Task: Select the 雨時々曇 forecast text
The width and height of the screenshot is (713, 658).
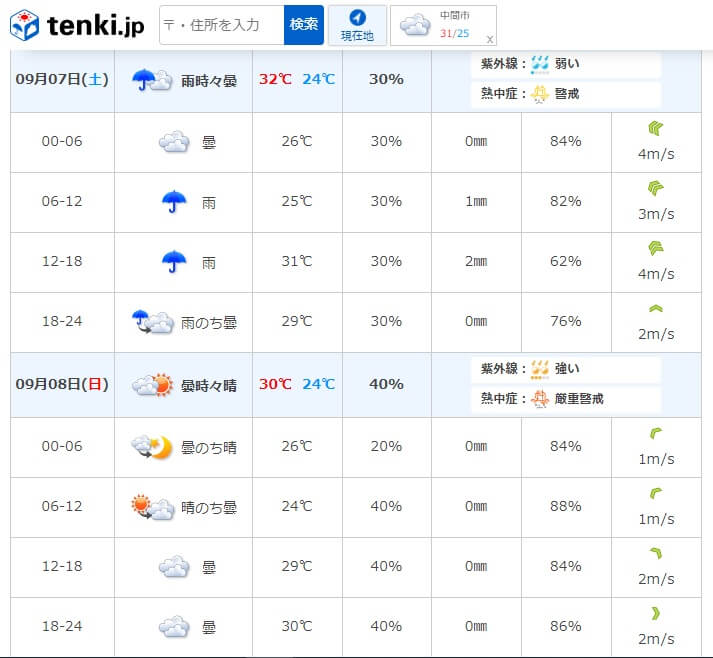Action: (x=209, y=81)
